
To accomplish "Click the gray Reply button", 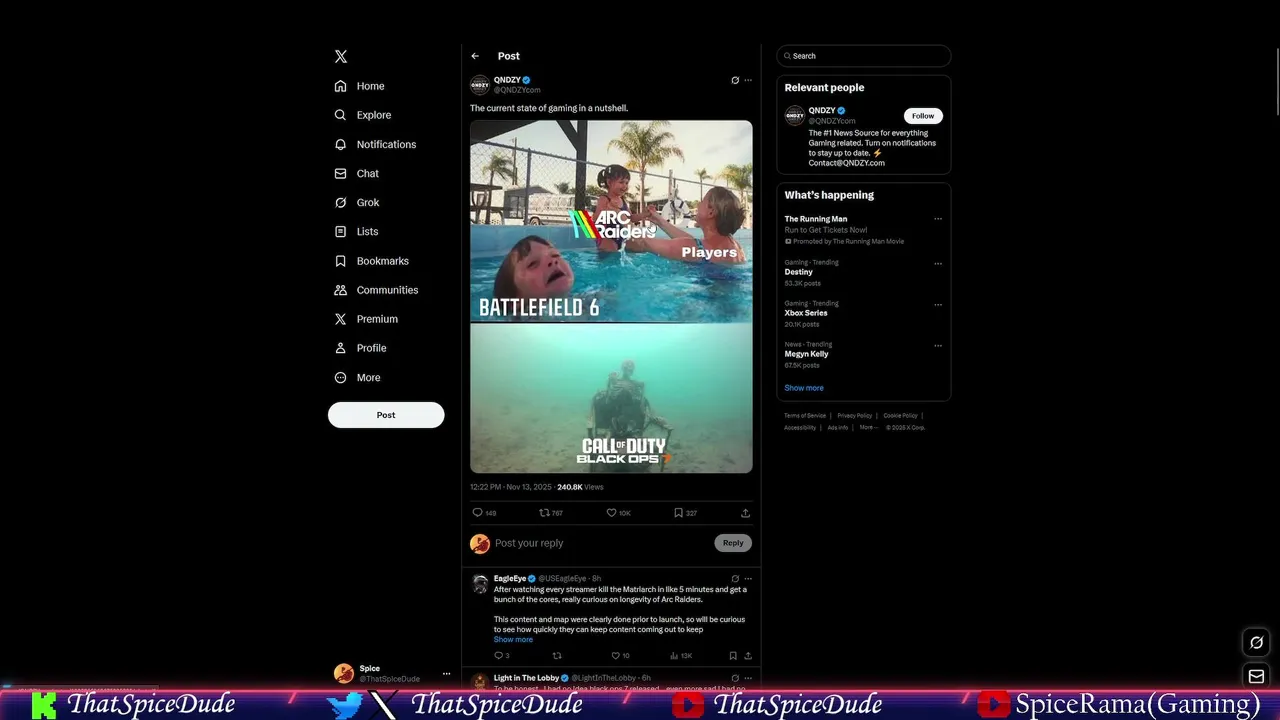I will click(x=733, y=543).
